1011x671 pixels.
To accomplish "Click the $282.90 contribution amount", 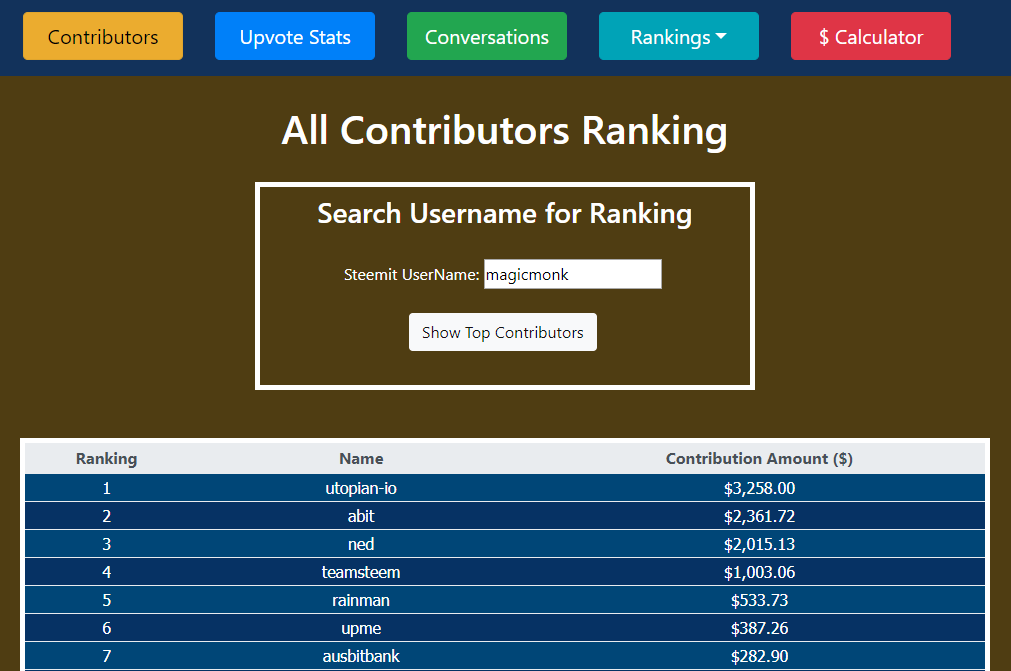I will point(759,656).
